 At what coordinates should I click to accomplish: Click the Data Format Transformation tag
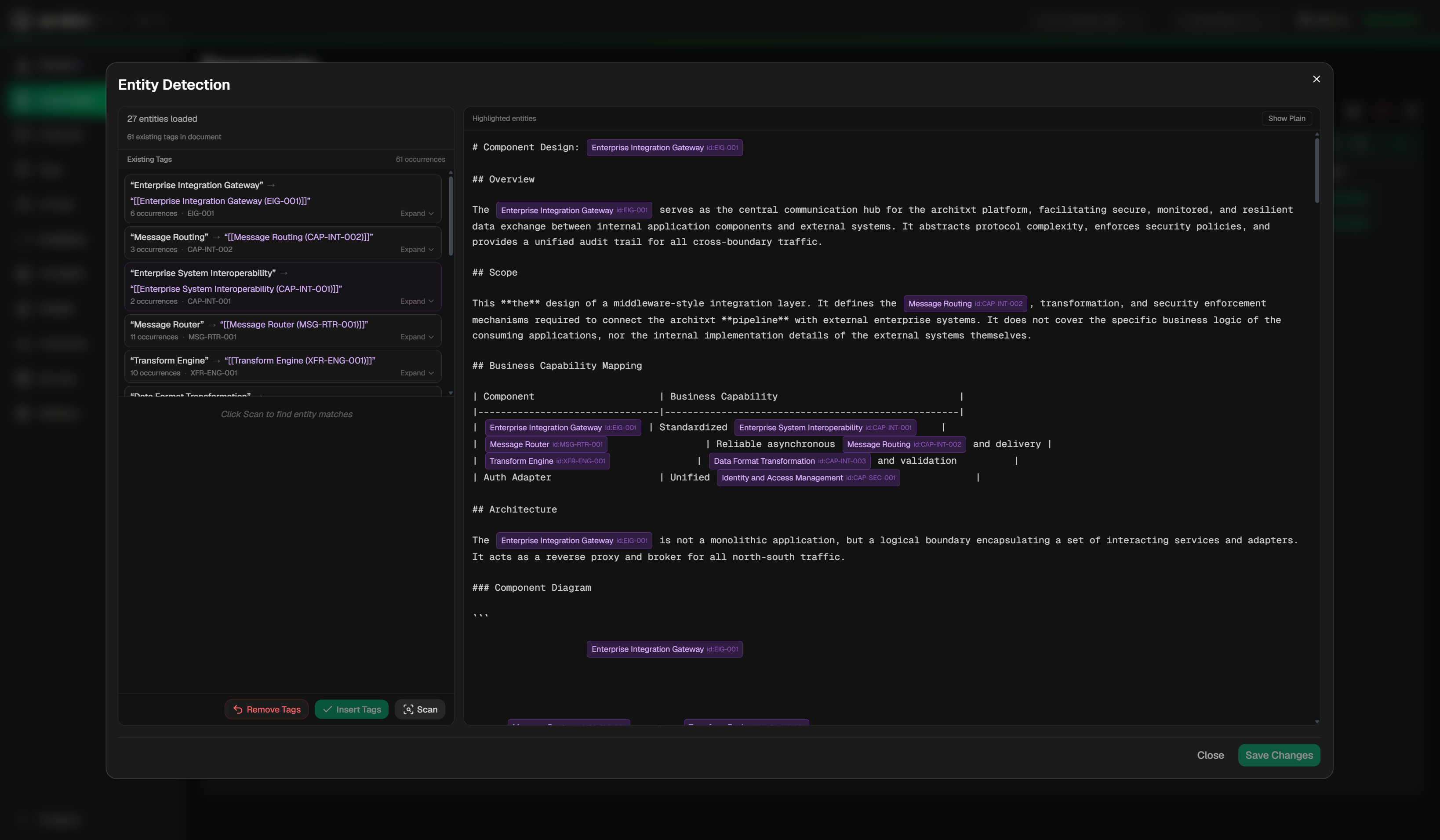click(x=790, y=461)
